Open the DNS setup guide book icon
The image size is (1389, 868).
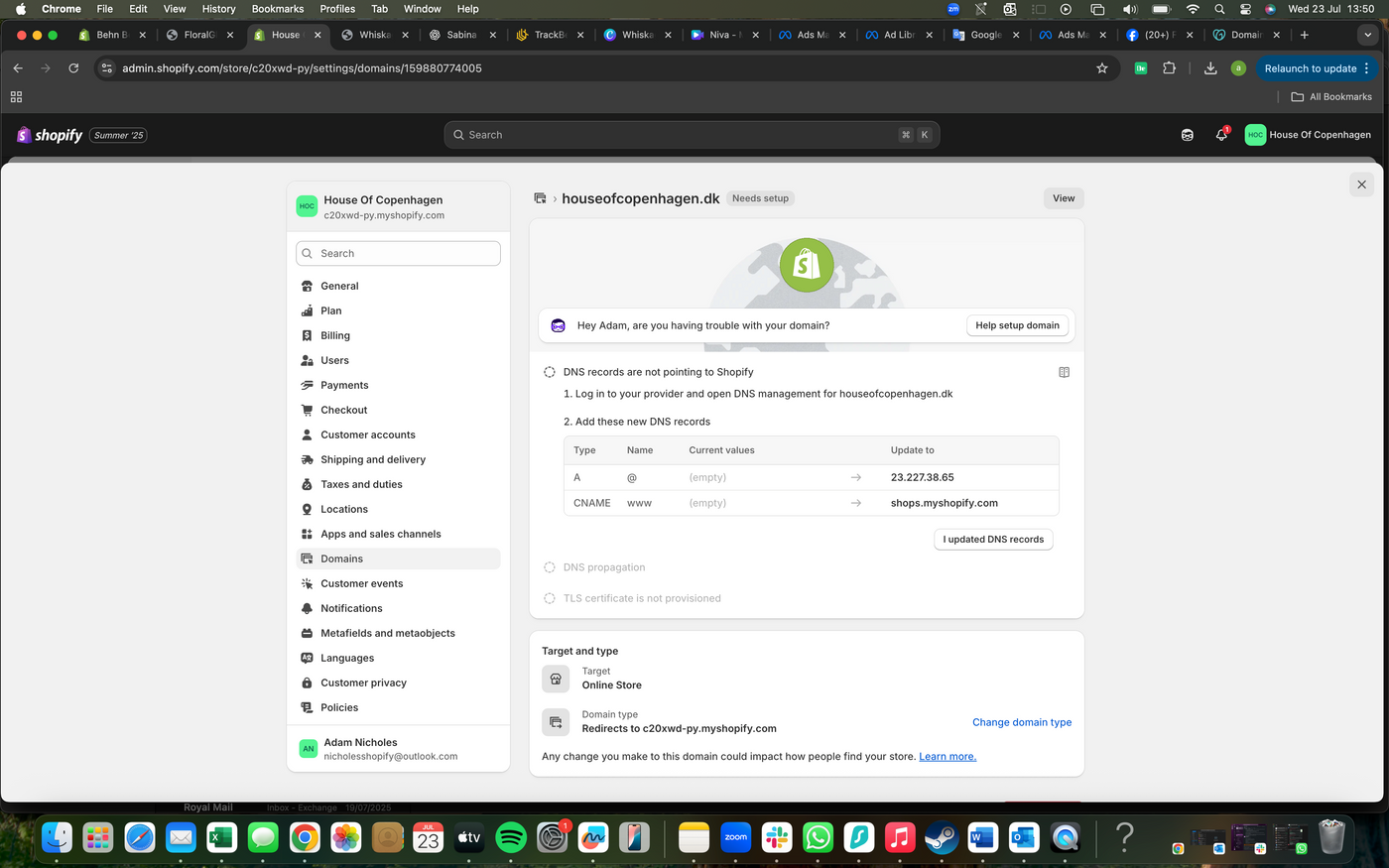pyautogui.click(x=1064, y=373)
